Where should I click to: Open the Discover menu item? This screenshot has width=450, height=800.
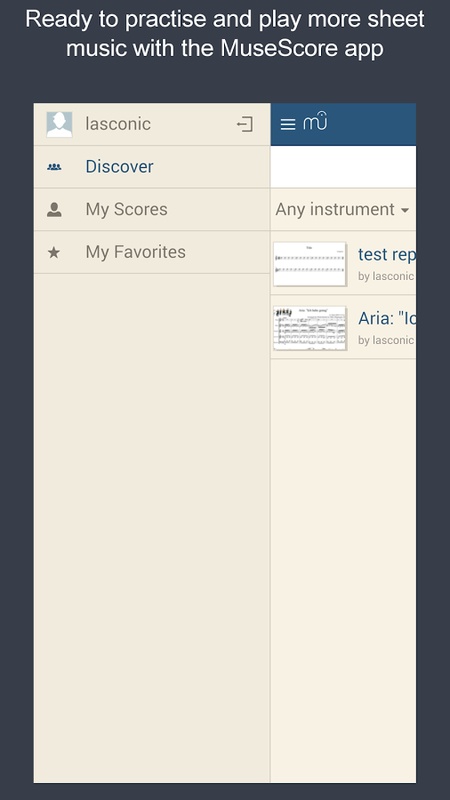pyautogui.click(x=152, y=167)
